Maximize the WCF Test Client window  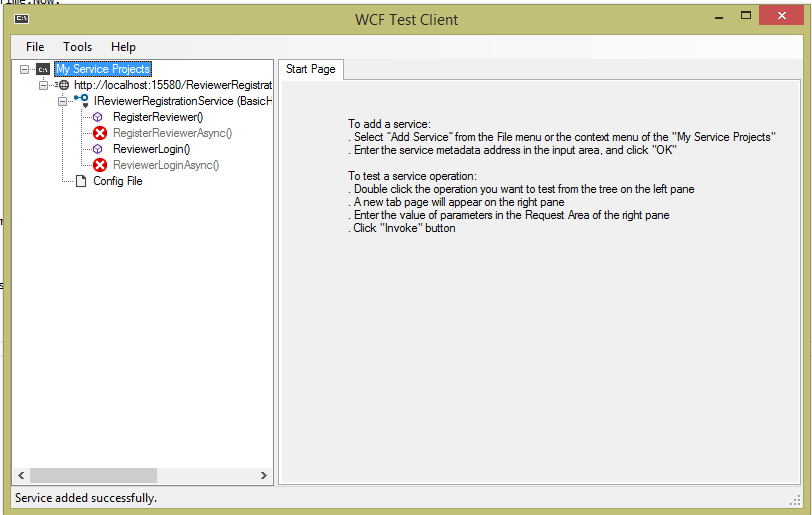coord(746,16)
